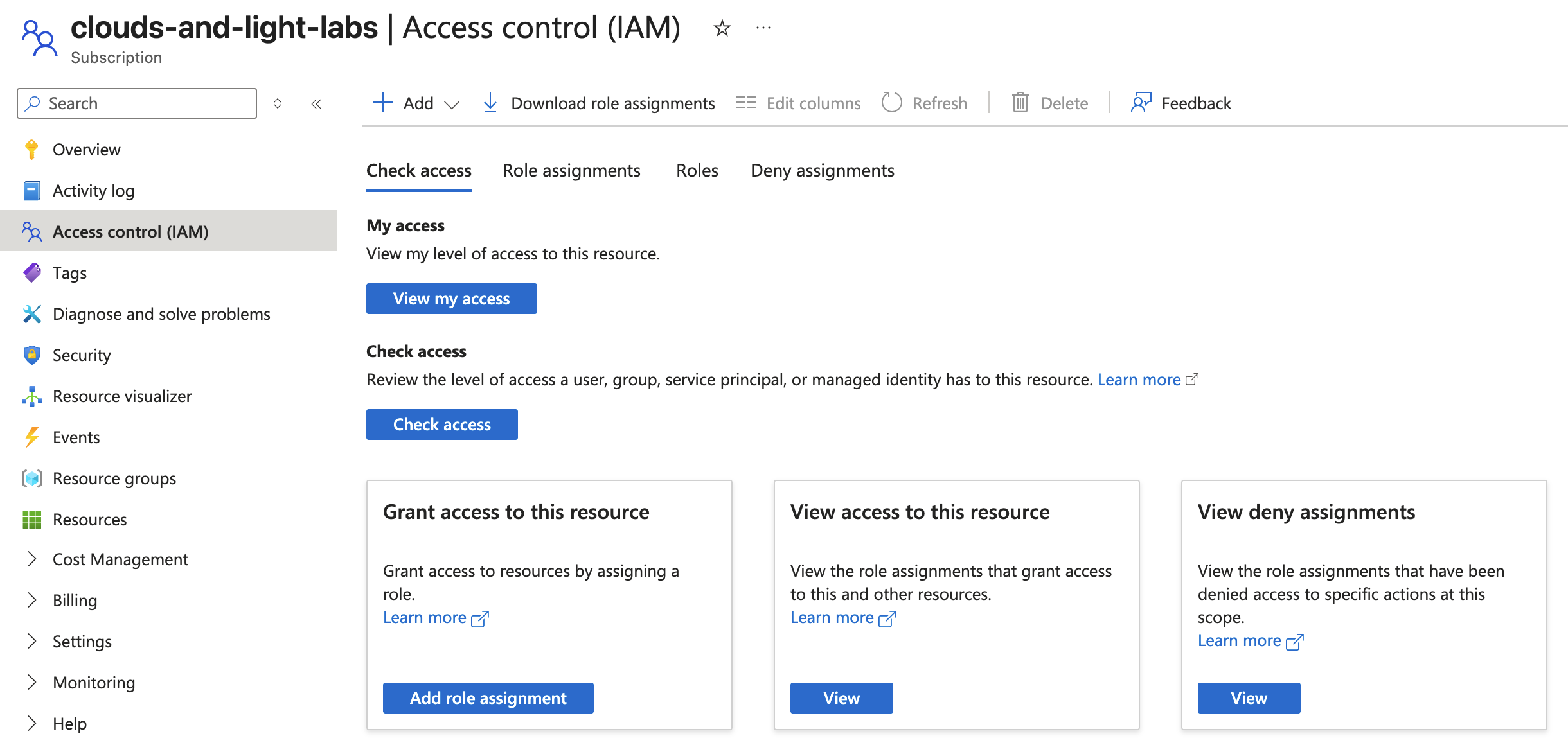Expand the Help section
Viewport: 1568px width, 754px height.
[32, 723]
